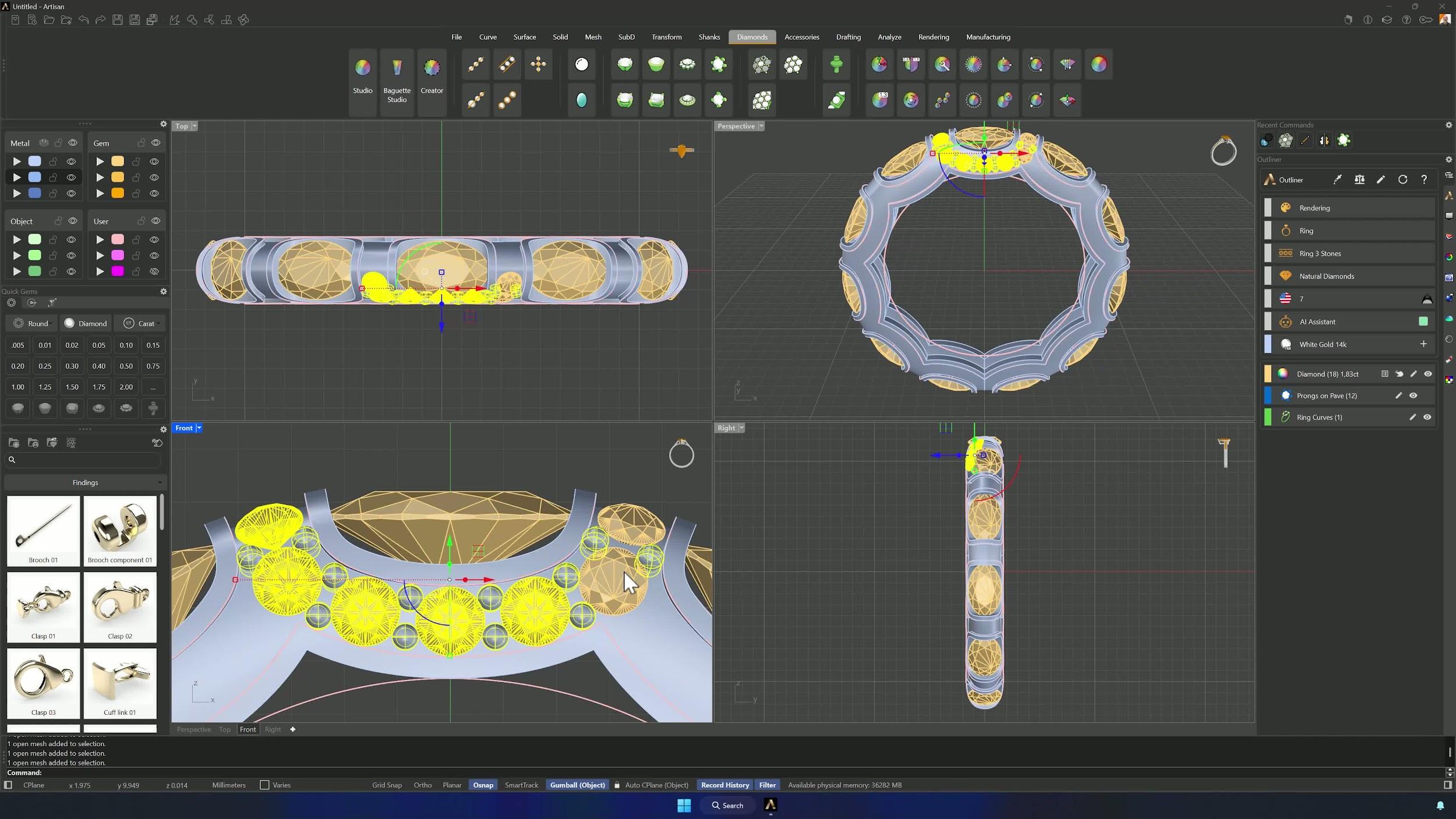Screen dimensions: 1456x819
Task: Open the Outliner weight scales icon
Action: point(1359,179)
